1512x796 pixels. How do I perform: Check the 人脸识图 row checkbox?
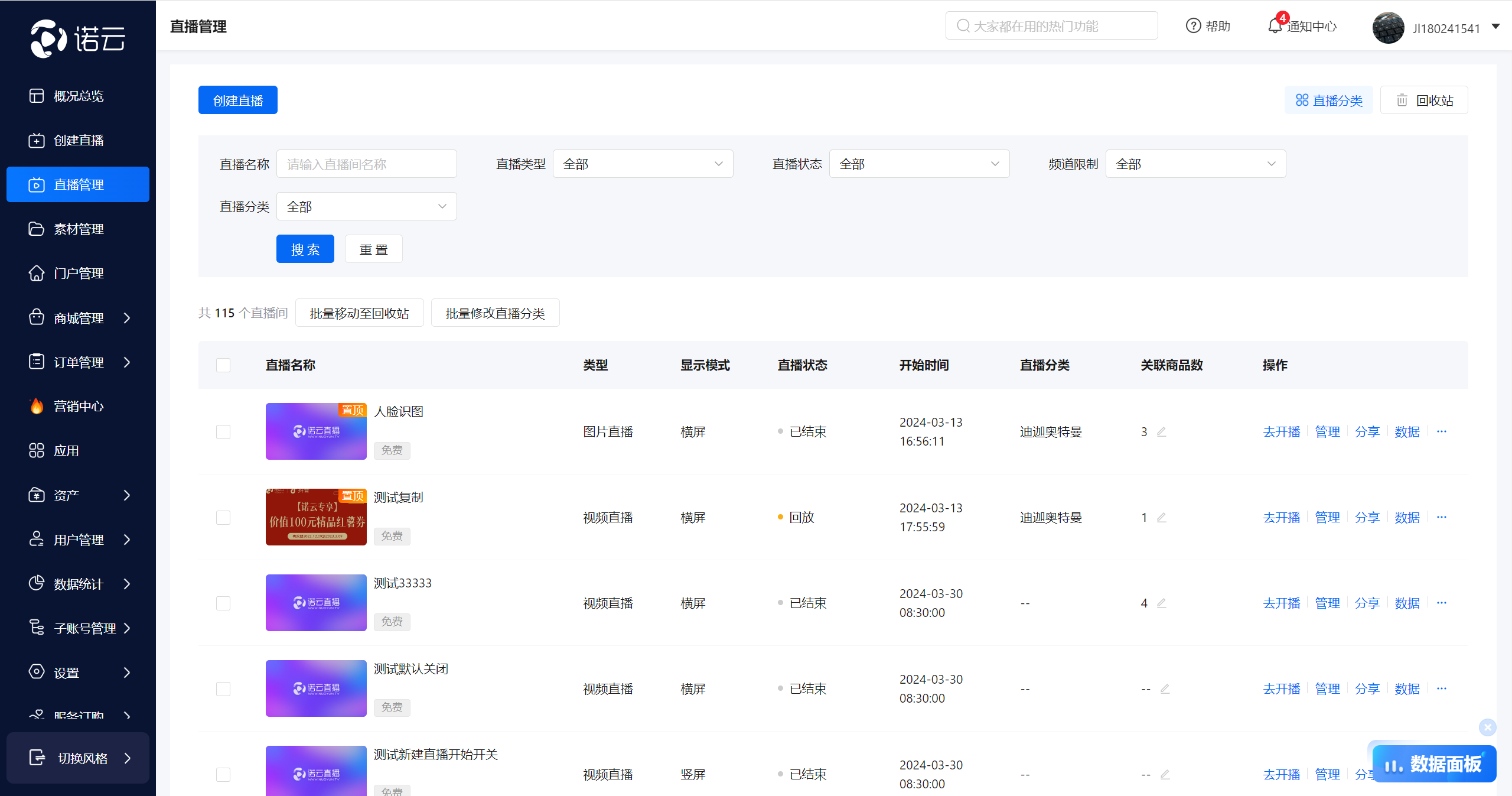click(x=223, y=432)
